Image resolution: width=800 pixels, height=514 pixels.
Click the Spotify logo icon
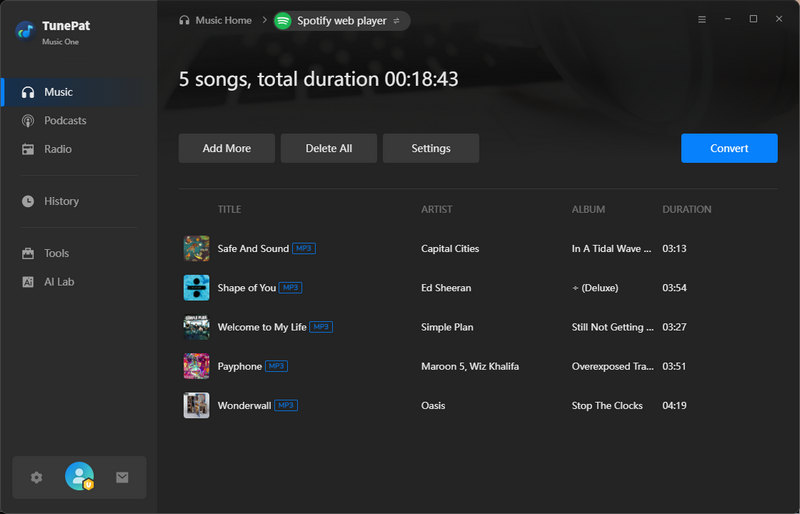click(x=283, y=21)
